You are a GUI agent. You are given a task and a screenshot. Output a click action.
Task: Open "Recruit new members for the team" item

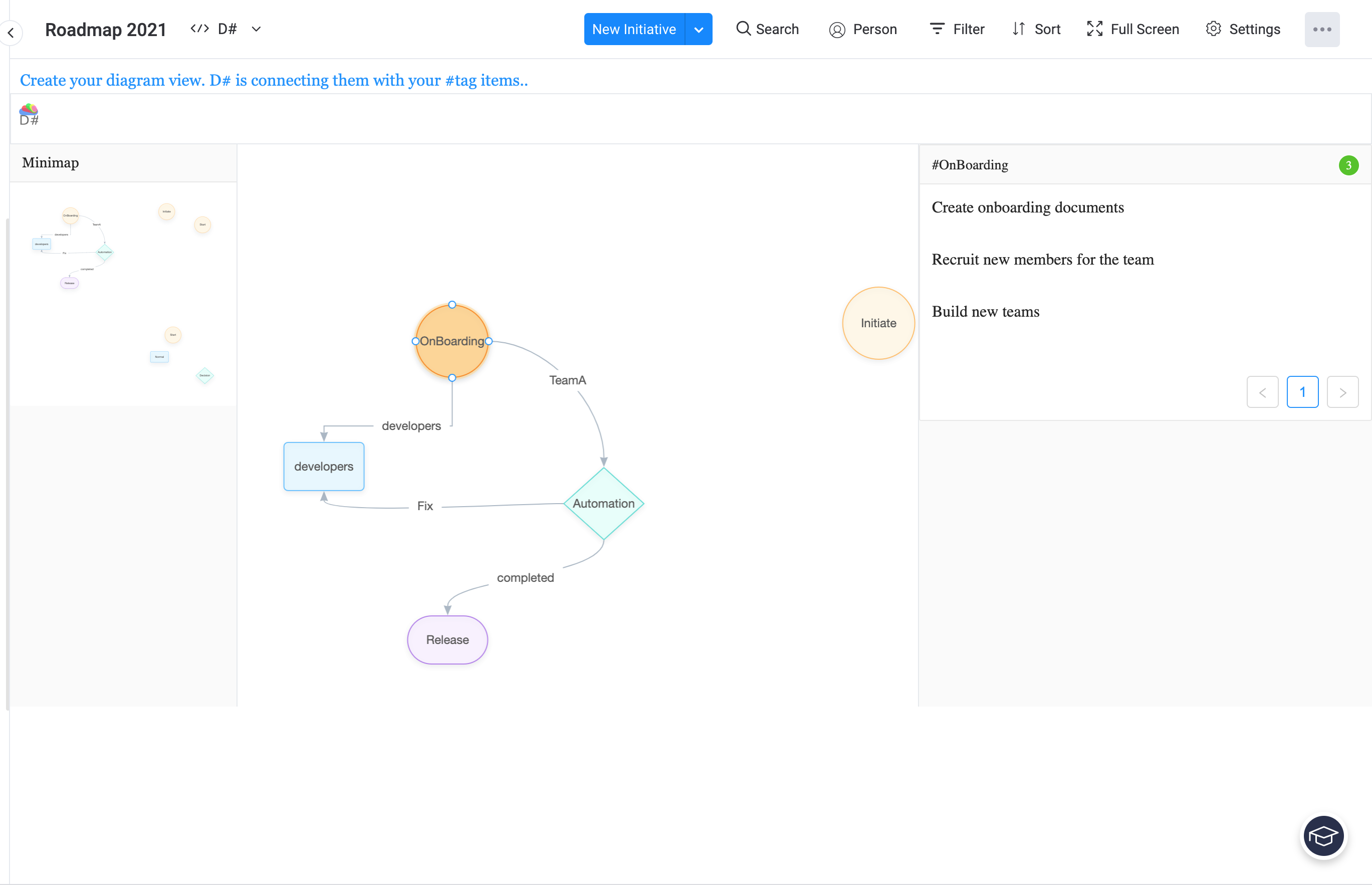coord(1042,260)
